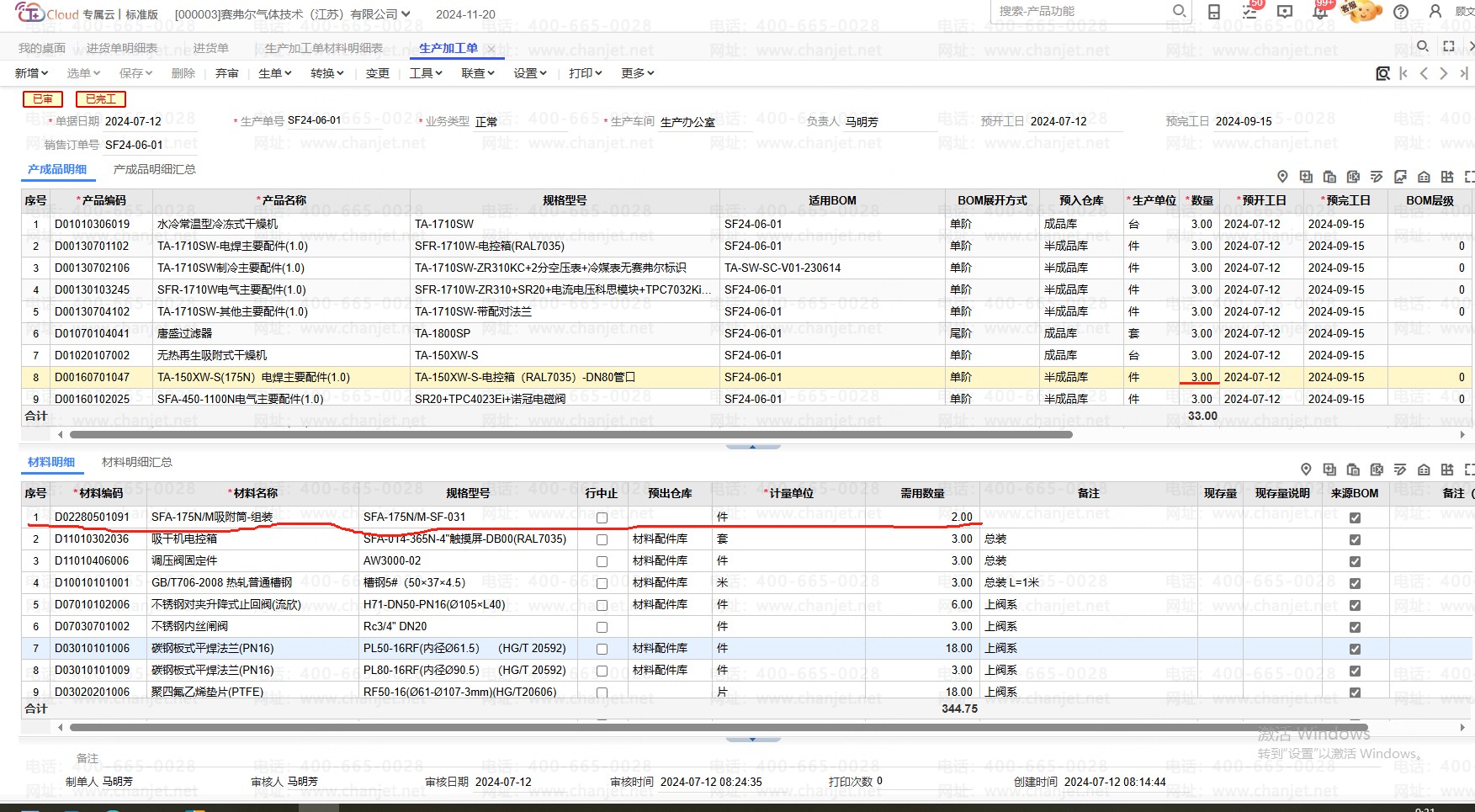Click the 变更 button
The width and height of the screenshot is (1475, 812).
tap(378, 73)
